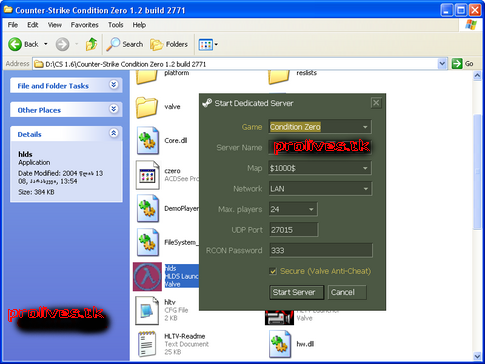Image resolution: width=485 pixels, height=364 pixels.
Task: Click the RCON Password field
Action: [x=321, y=250]
